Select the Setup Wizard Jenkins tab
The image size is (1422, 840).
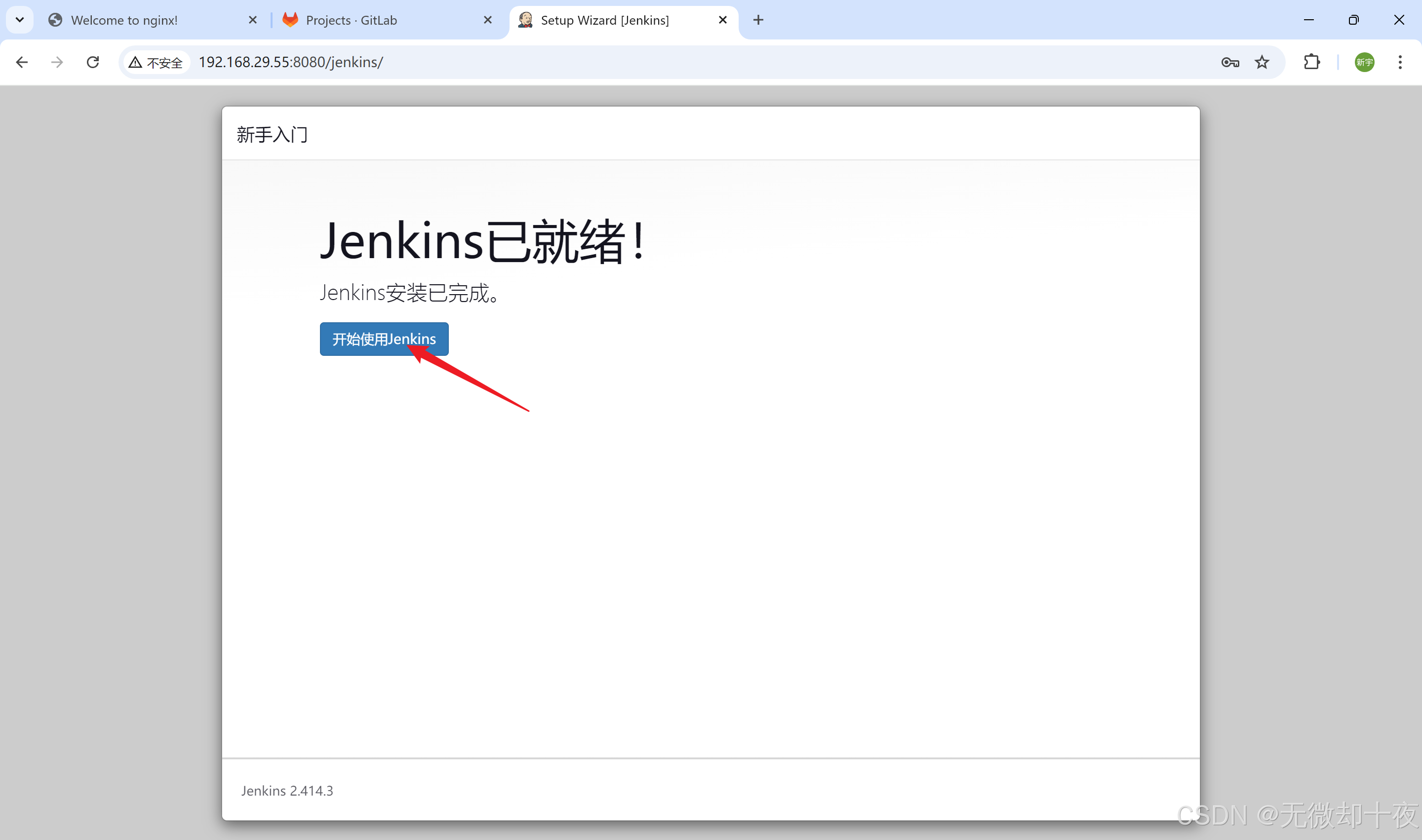point(604,20)
